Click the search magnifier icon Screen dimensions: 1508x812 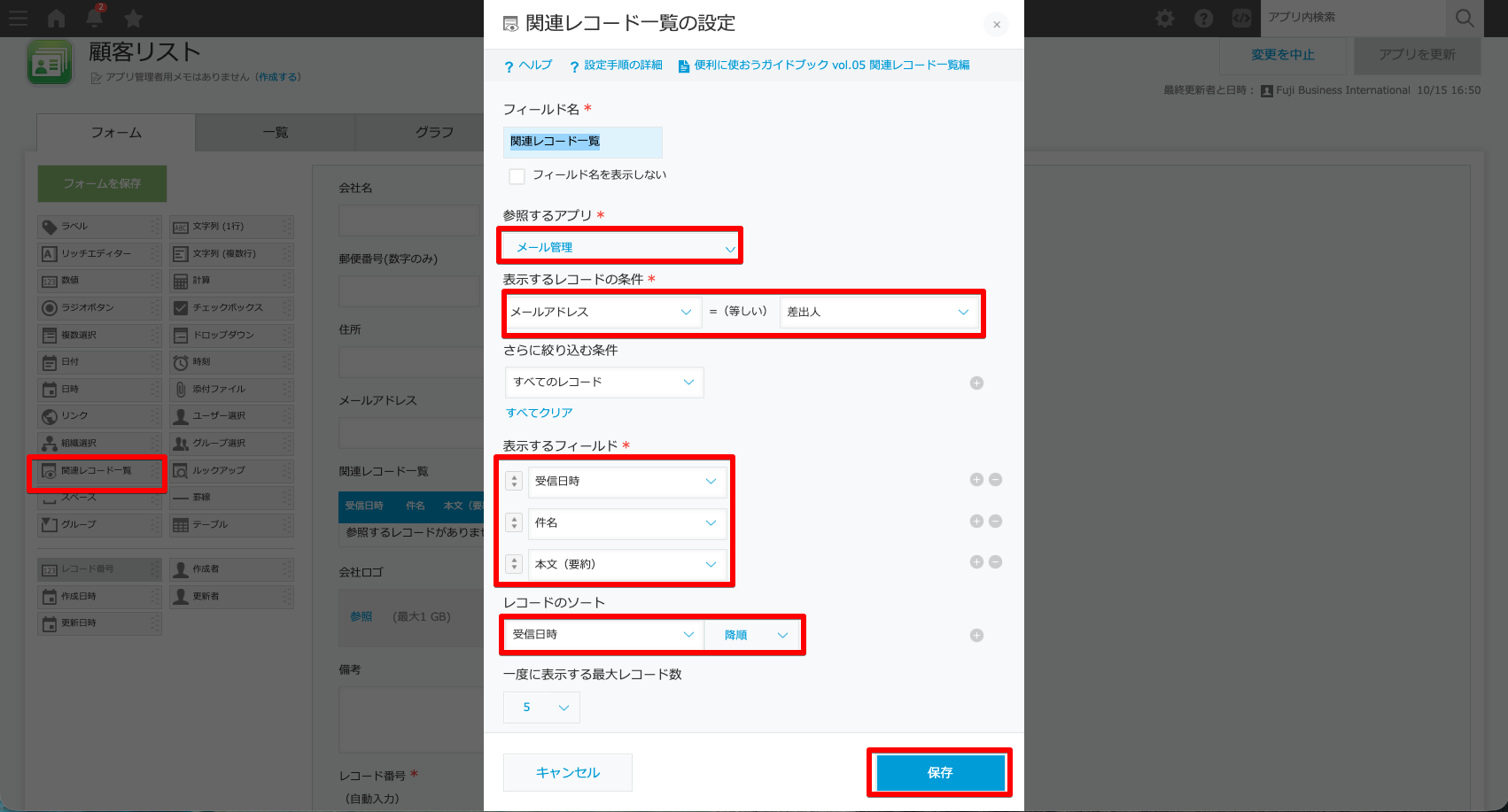(1465, 18)
